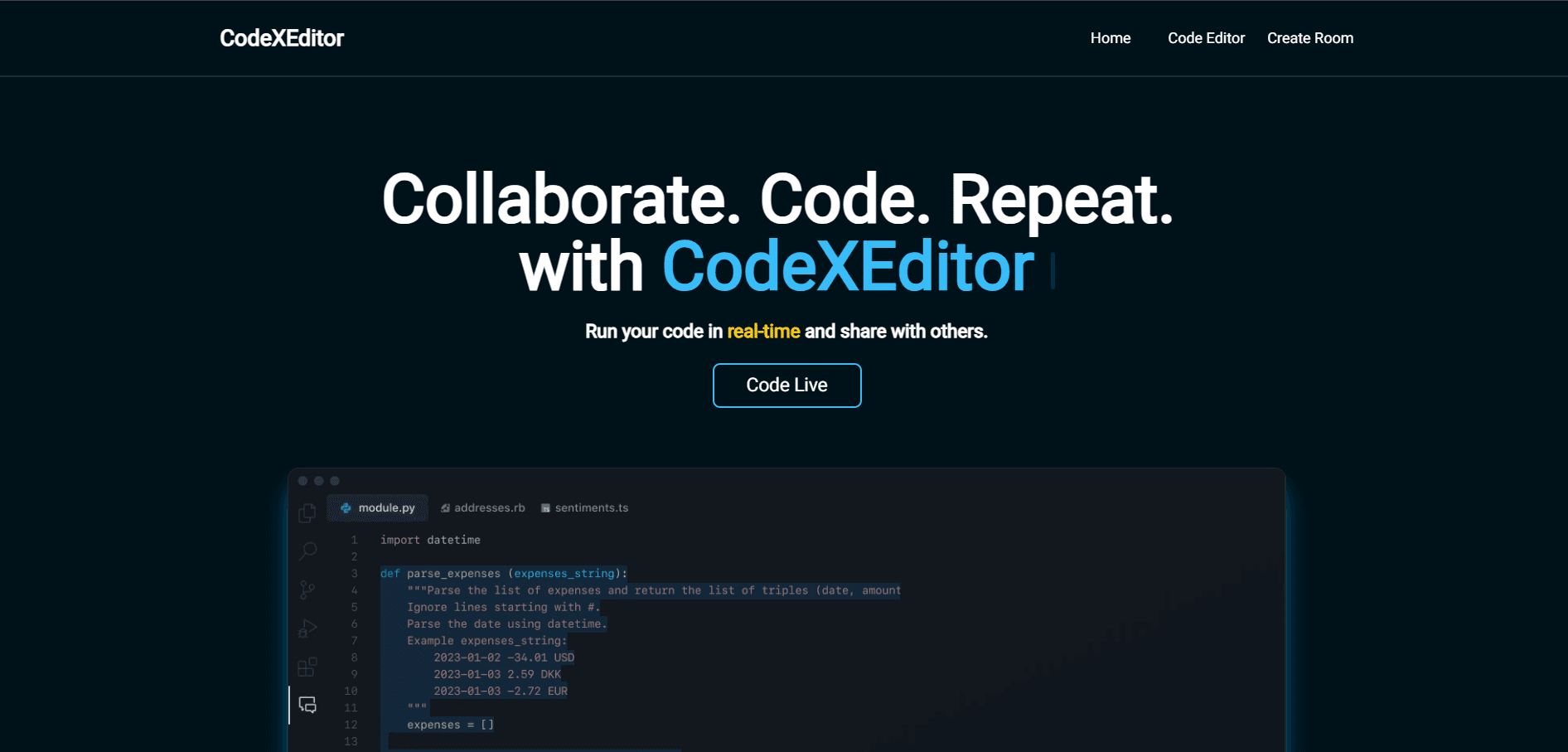The width and height of the screenshot is (1568, 752).
Task: Click the Search magnifier icon in the sidebar
Action: (x=307, y=551)
